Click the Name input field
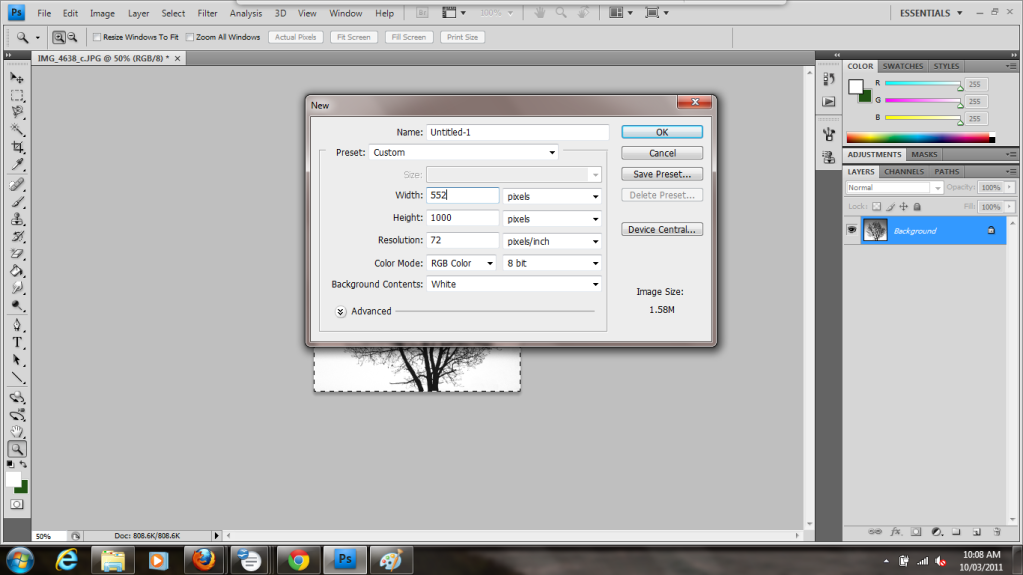Viewport: 1023px width, 575px height. (517, 132)
